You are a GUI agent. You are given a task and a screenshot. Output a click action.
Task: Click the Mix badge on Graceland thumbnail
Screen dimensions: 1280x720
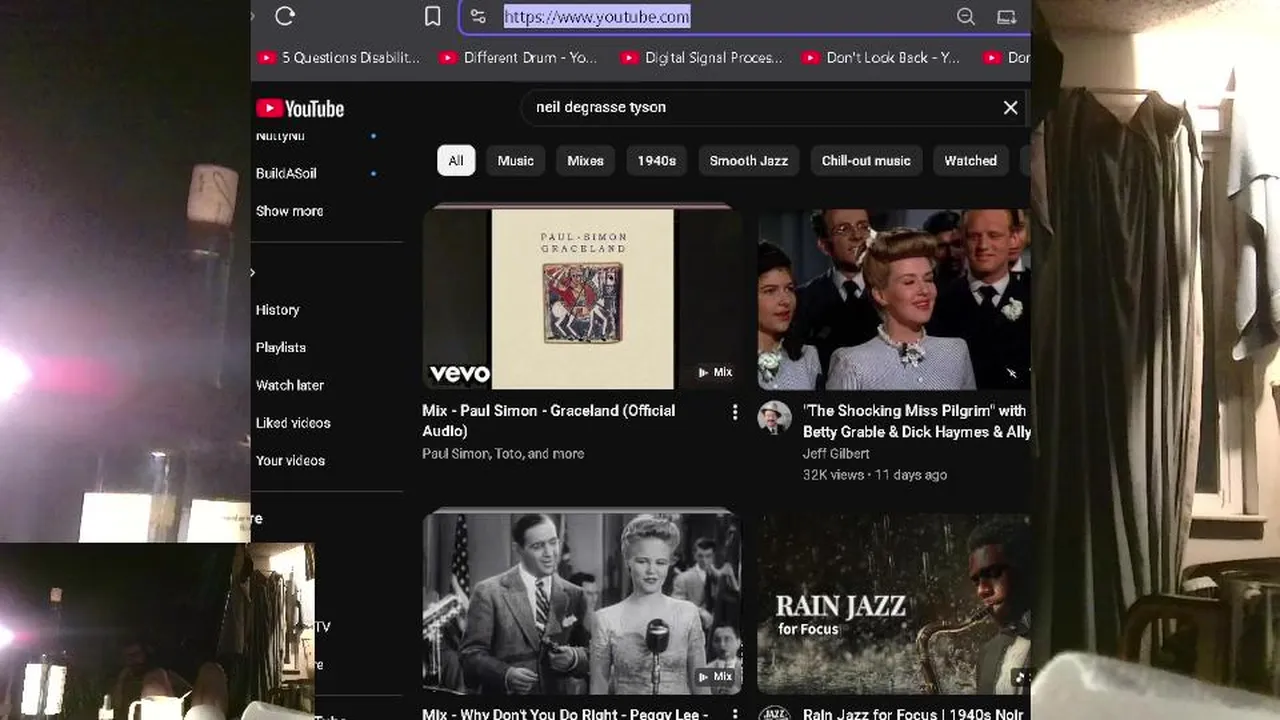pyautogui.click(x=715, y=372)
